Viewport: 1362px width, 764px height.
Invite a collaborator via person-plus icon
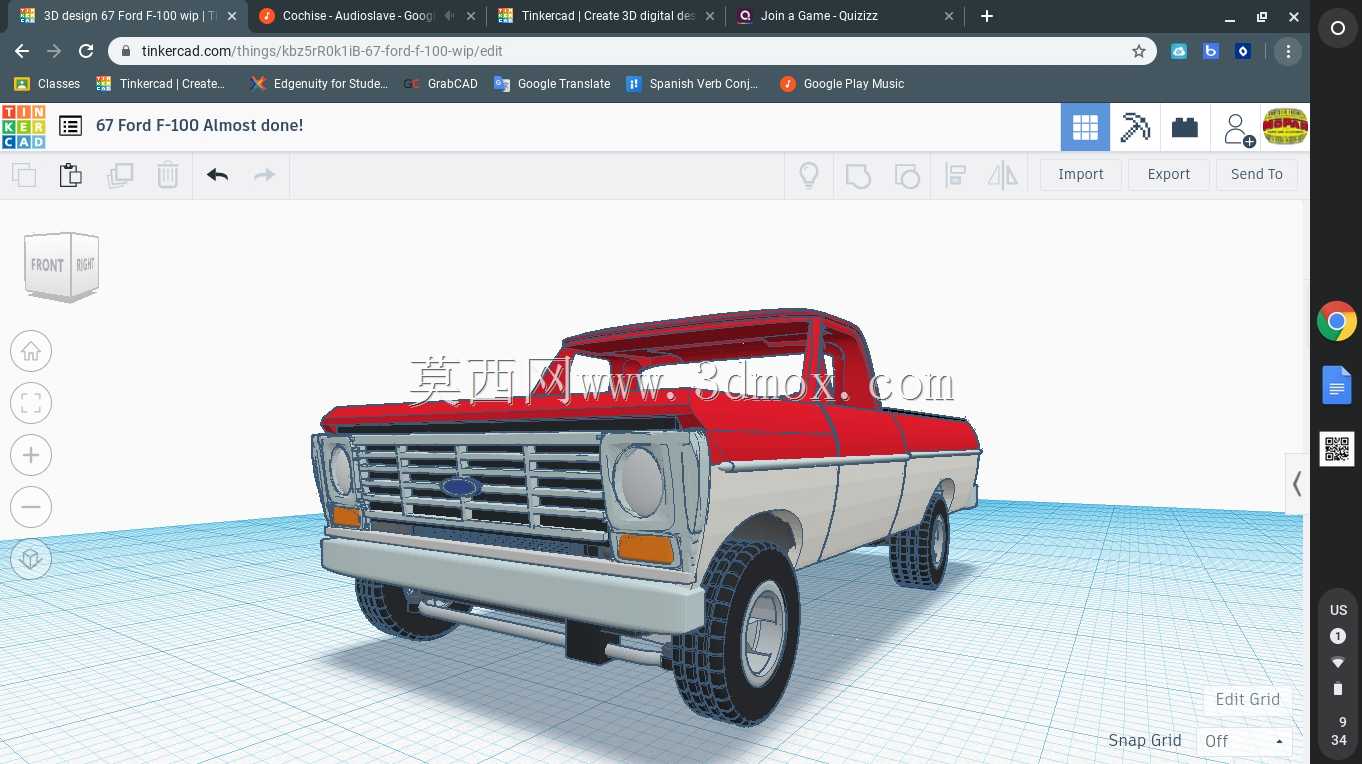coord(1238,128)
